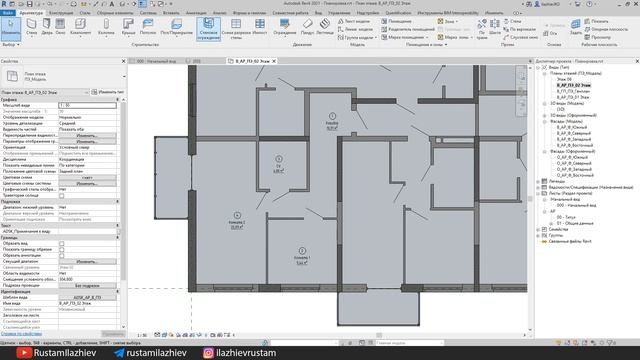The width and height of the screenshot is (640, 360).
Task: Switch to the Systems (Системы) ribbon tab
Action: [148, 13]
